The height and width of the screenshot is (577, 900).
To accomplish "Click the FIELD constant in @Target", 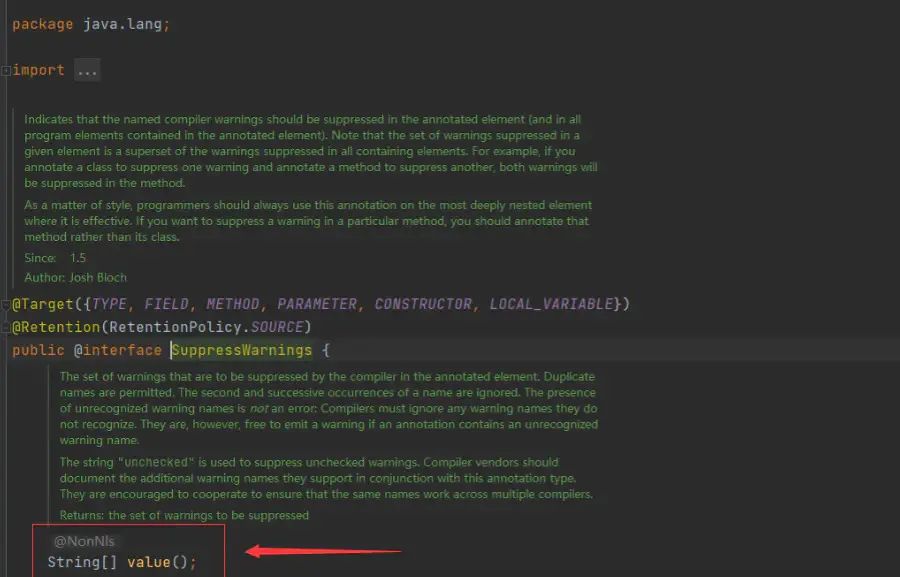I will 166,304.
